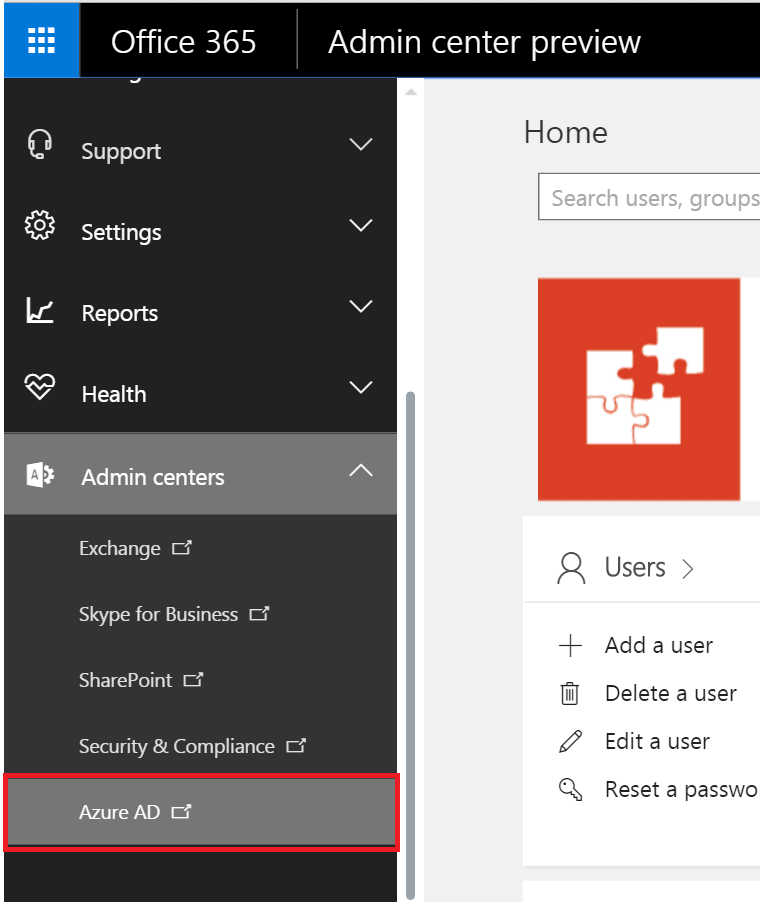The image size is (760, 902).
Task: Open the Exchange admin center
Action: (x=120, y=548)
